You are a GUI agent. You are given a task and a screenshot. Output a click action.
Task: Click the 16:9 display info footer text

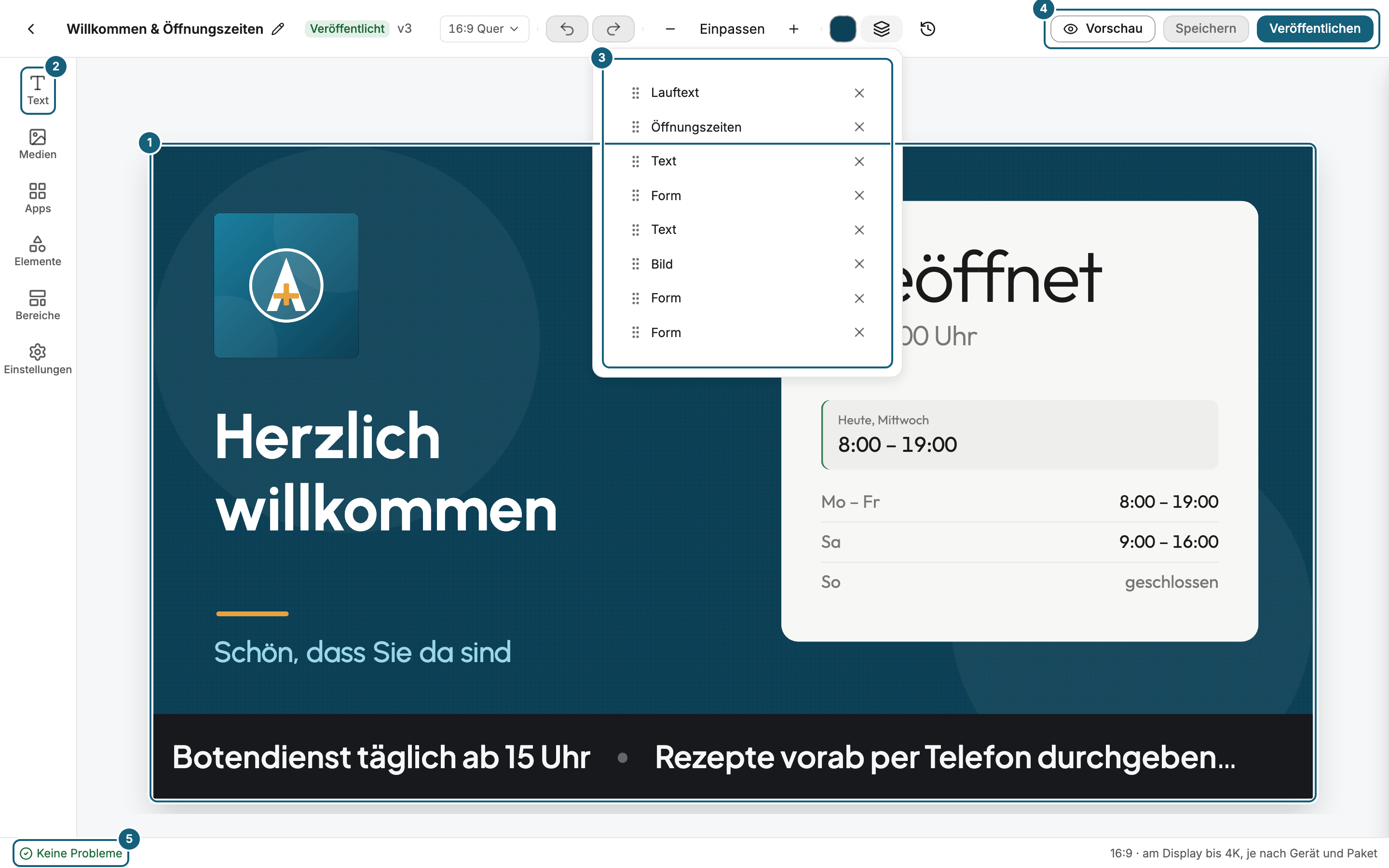(x=1243, y=853)
